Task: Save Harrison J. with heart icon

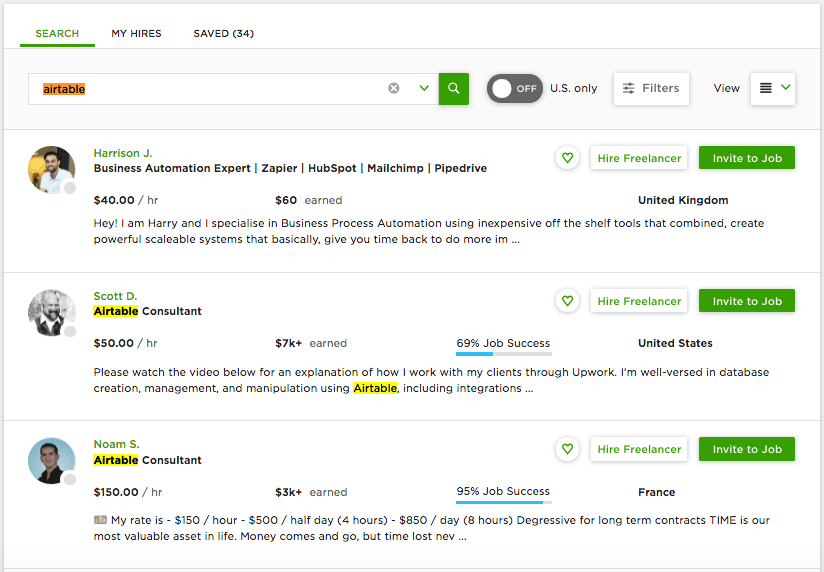Action: click(x=567, y=158)
